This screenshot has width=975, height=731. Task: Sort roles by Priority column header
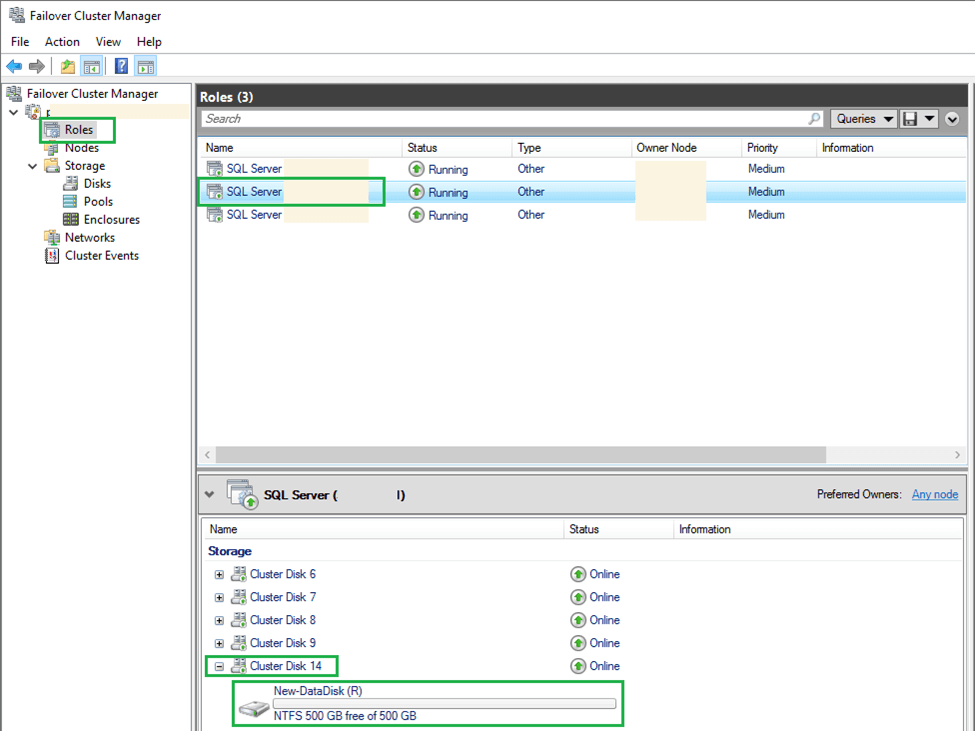[x=780, y=148]
